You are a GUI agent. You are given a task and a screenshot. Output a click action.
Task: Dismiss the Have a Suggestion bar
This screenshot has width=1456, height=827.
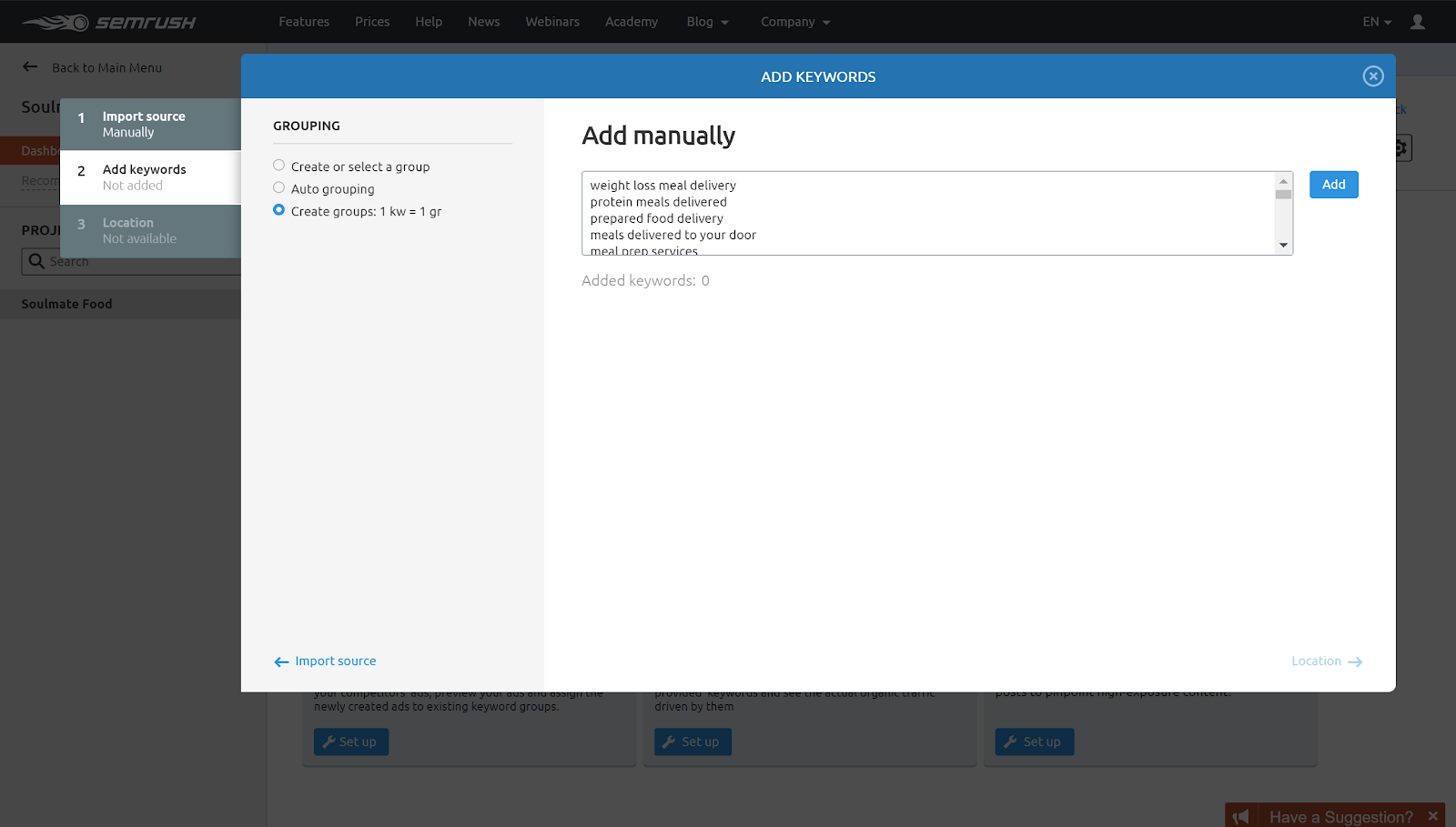point(1433,816)
